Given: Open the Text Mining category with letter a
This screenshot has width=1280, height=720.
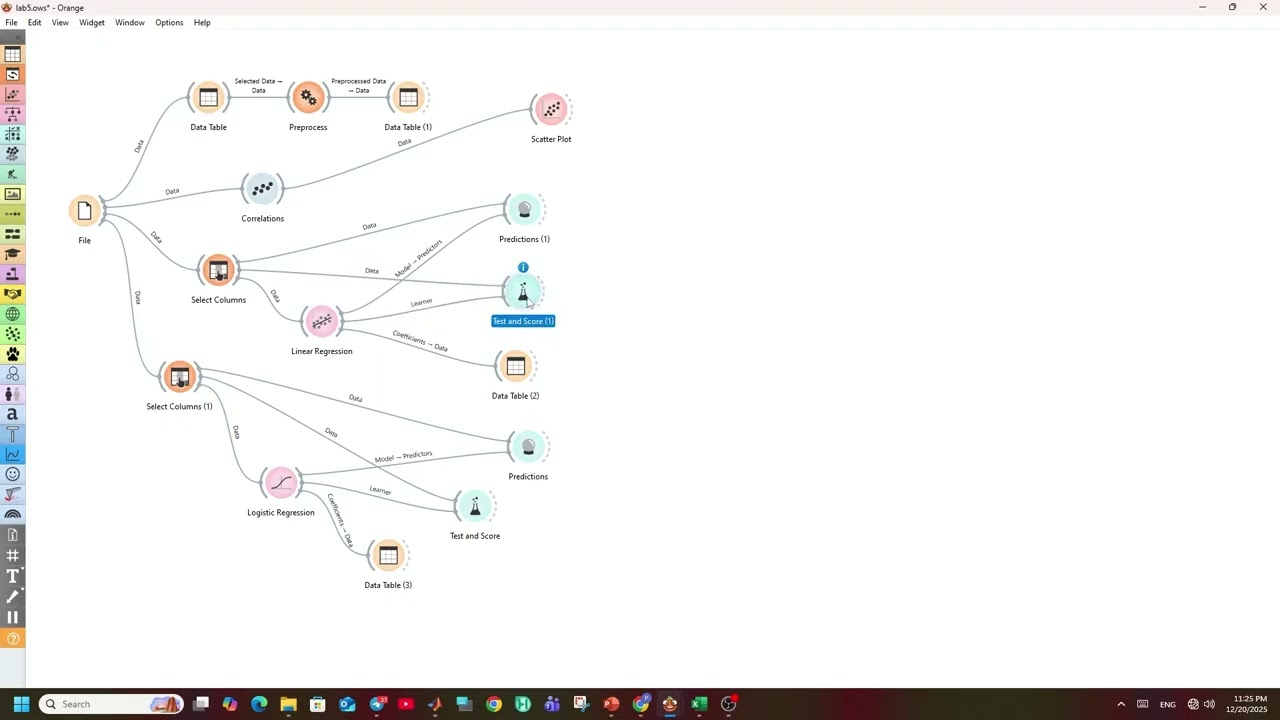Looking at the screenshot, I should (x=13, y=415).
